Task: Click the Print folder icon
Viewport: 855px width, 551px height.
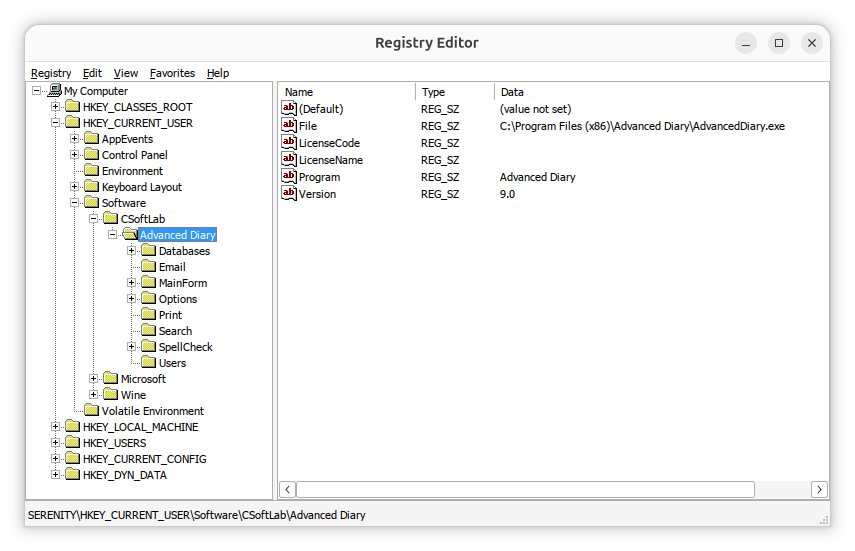Action: coord(149,314)
